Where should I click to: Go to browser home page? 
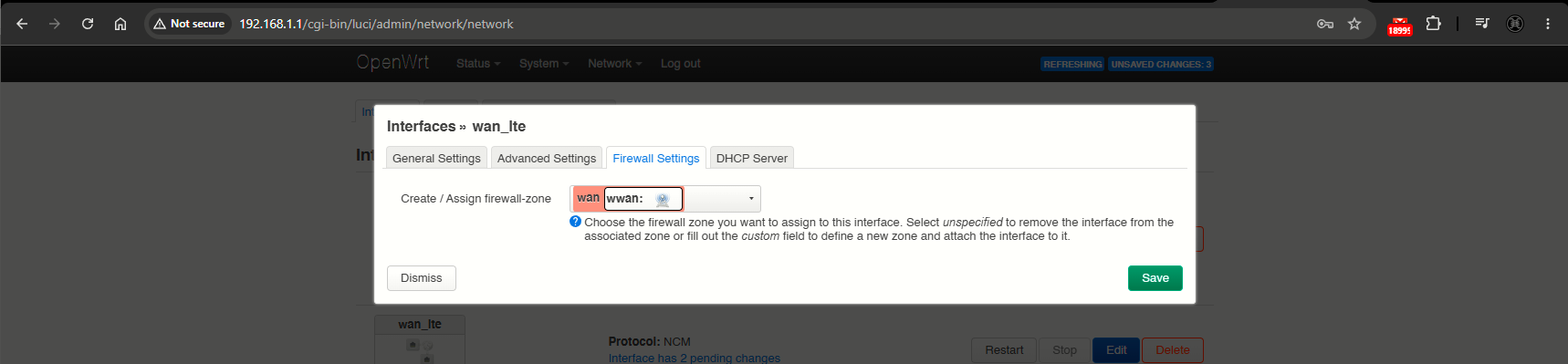[120, 24]
